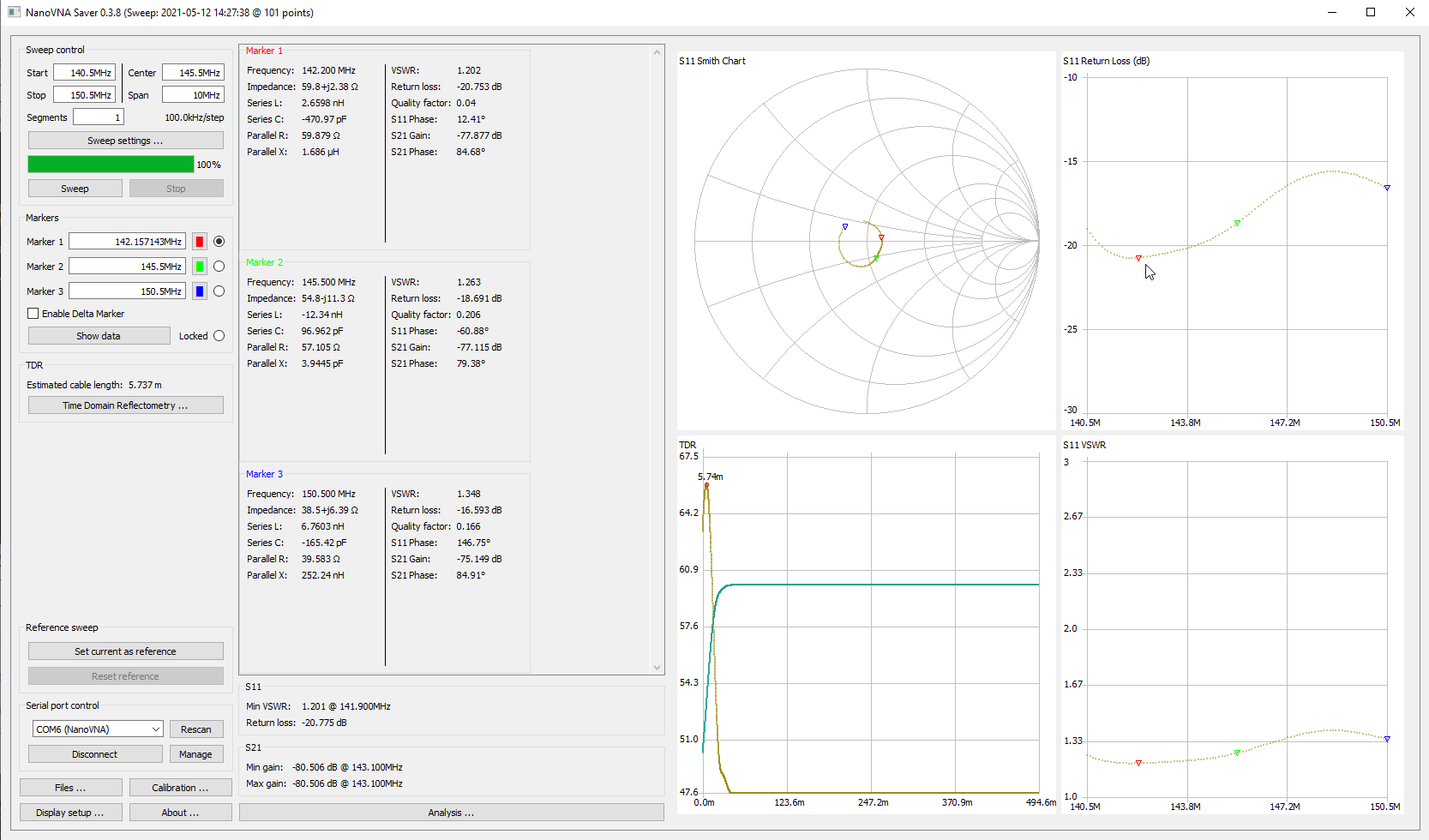The height and width of the screenshot is (840, 1429).
Task: Click the blue Marker 3 triangle on Return Loss chart
Action: pyautogui.click(x=1387, y=188)
